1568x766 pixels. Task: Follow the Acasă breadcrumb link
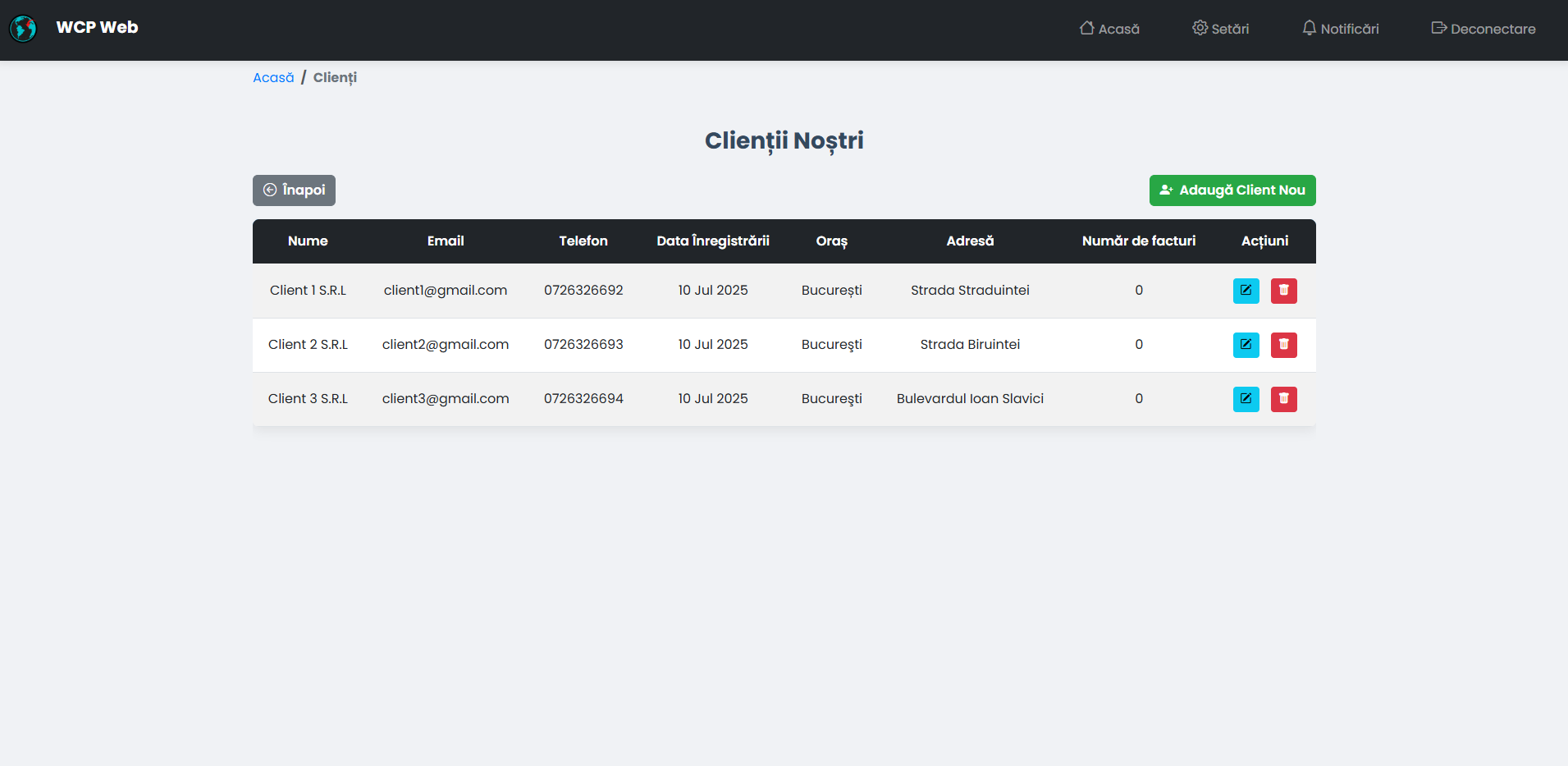(x=273, y=78)
